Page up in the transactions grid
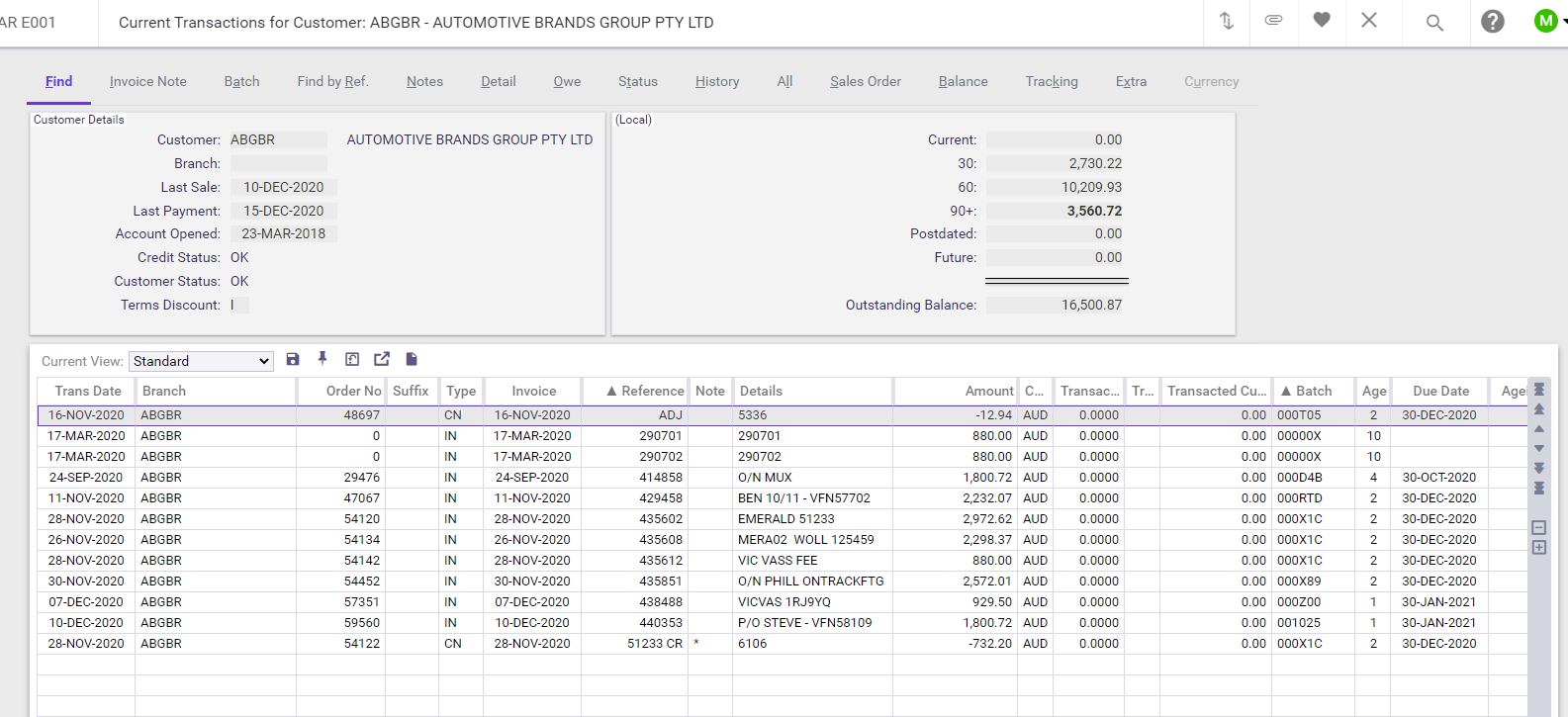This screenshot has width=1568, height=717. click(1539, 409)
